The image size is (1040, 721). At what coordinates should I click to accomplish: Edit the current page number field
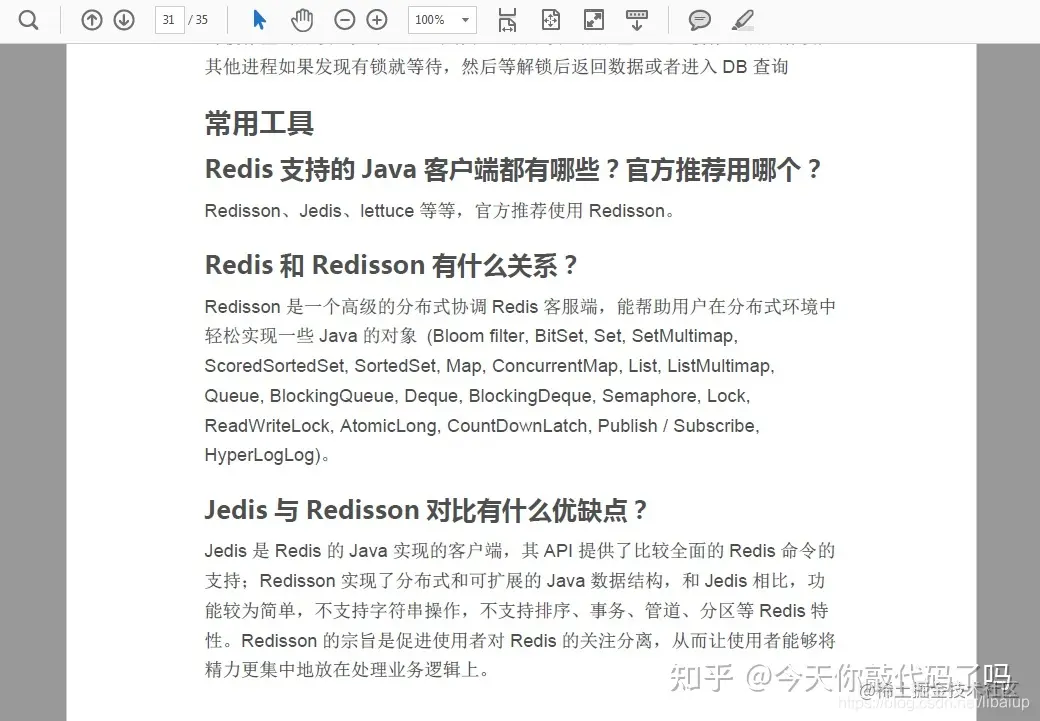[169, 20]
